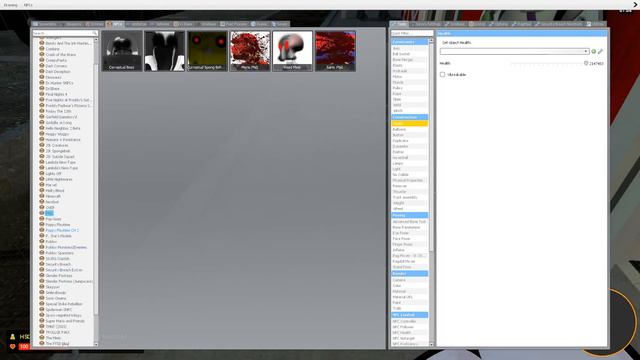
Task: Select the highlighted Health tool entry
Action: pos(409,123)
